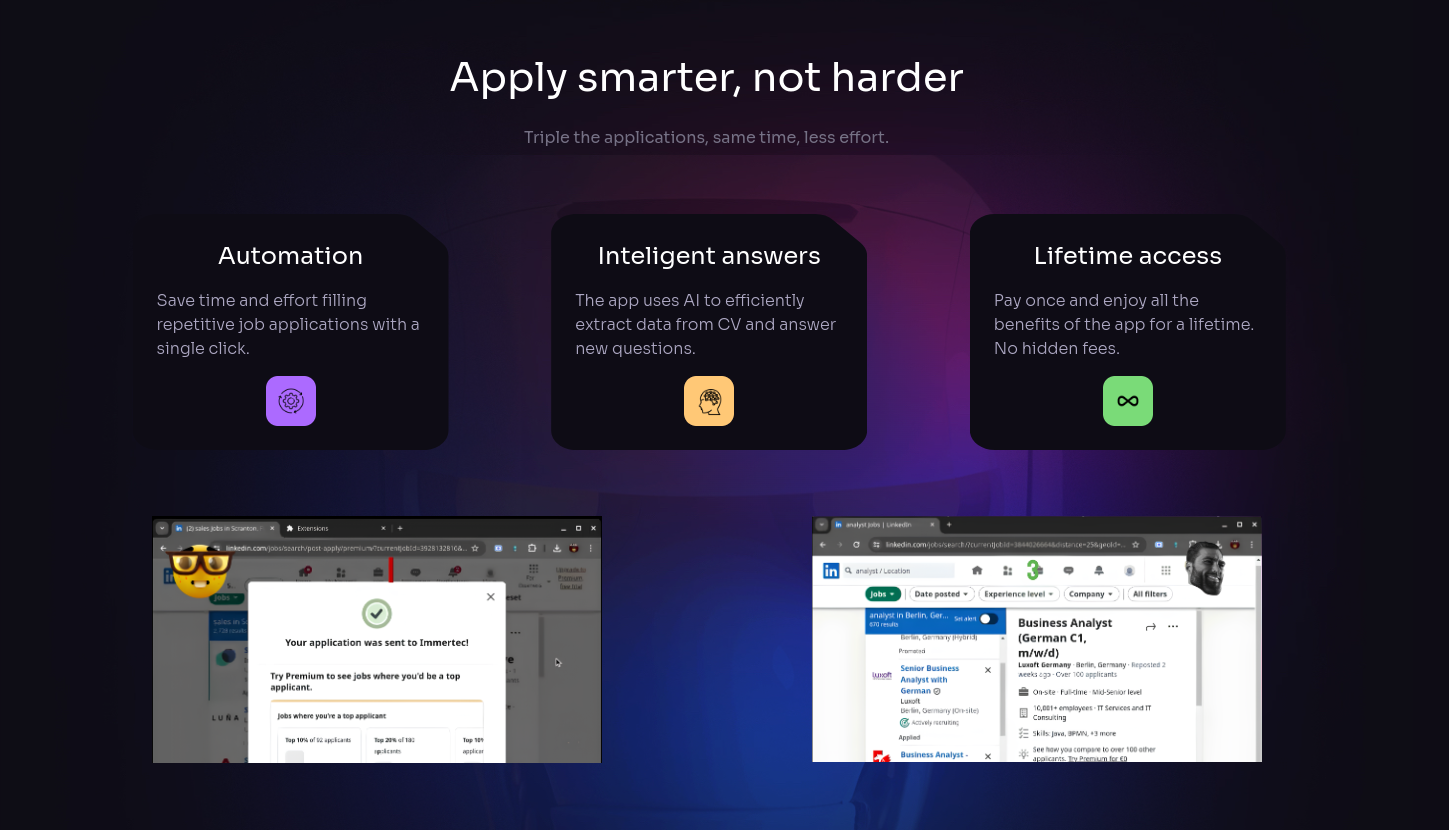Open Chrome downloads icon in sales demo

[556, 548]
